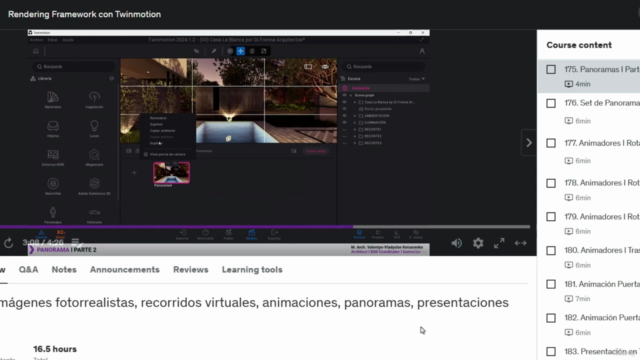Image resolution: width=640 pixels, height=360 pixels.
Task: Open the Adobe Substance 3D category
Action: click(94, 186)
